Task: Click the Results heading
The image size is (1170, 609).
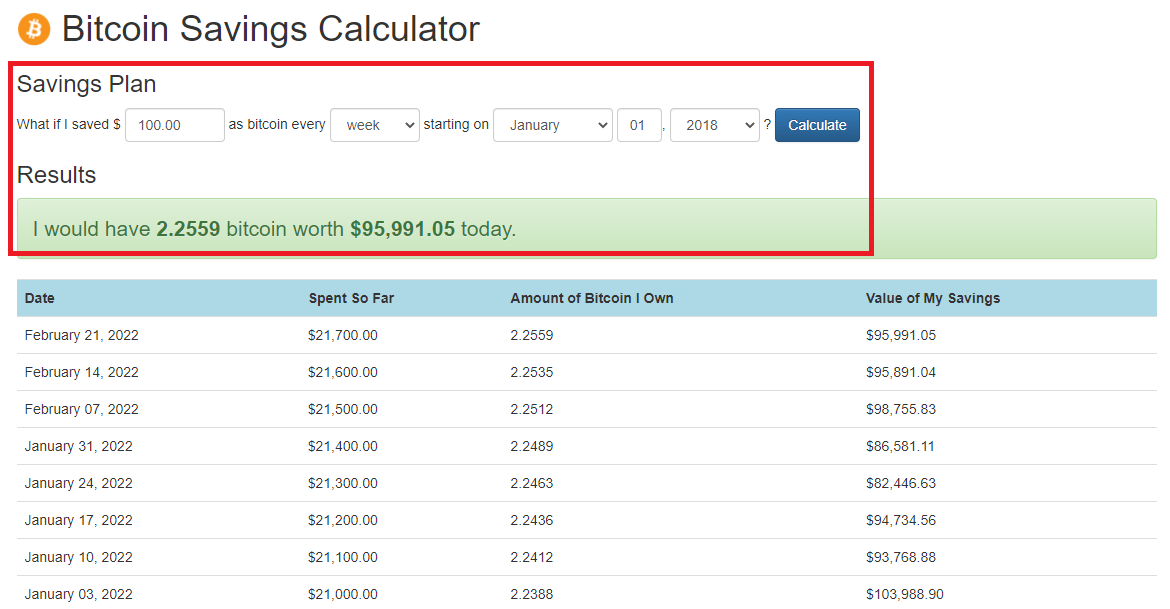Action: point(57,175)
